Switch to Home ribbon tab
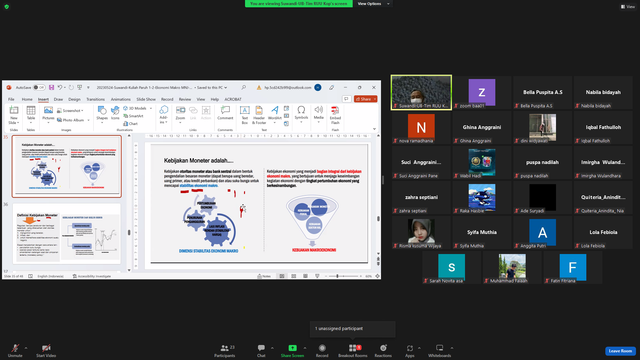The image size is (640, 360). (x=27, y=99)
